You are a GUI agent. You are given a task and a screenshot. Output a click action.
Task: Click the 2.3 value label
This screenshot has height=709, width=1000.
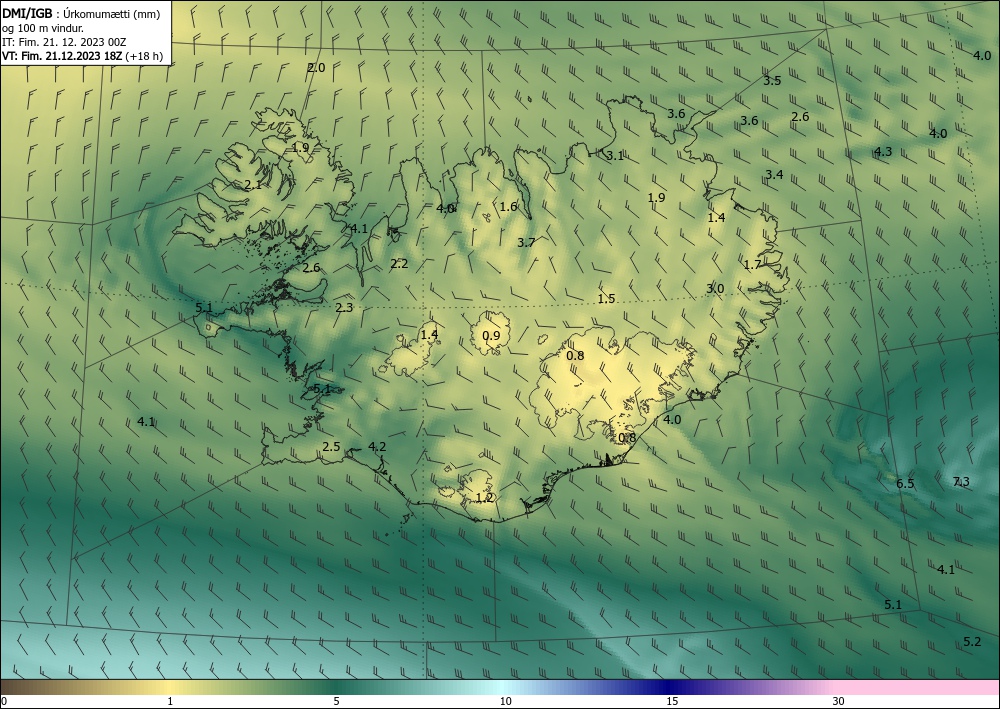click(x=344, y=308)
